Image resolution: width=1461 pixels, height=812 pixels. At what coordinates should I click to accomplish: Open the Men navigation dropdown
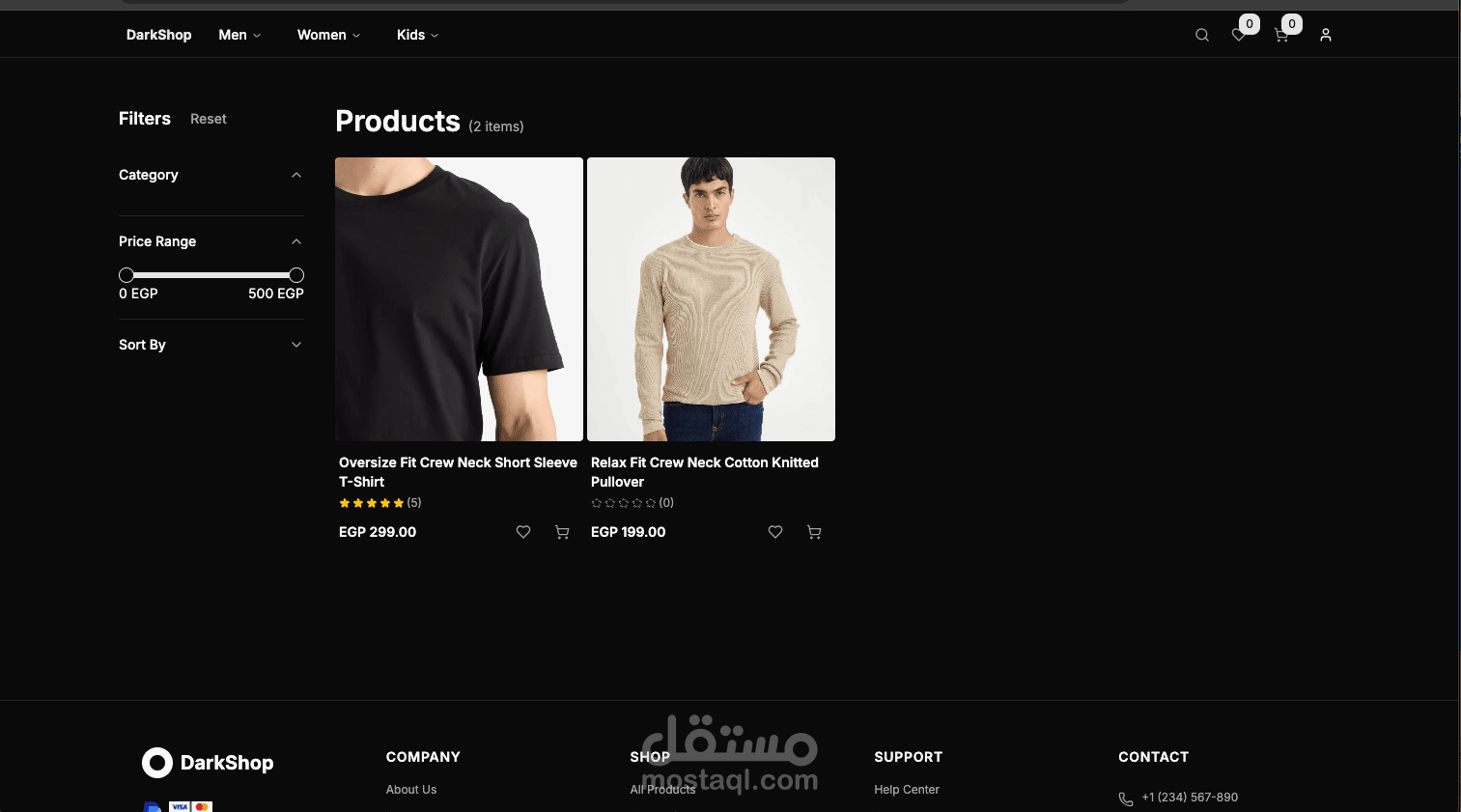(x=239, y=35)
